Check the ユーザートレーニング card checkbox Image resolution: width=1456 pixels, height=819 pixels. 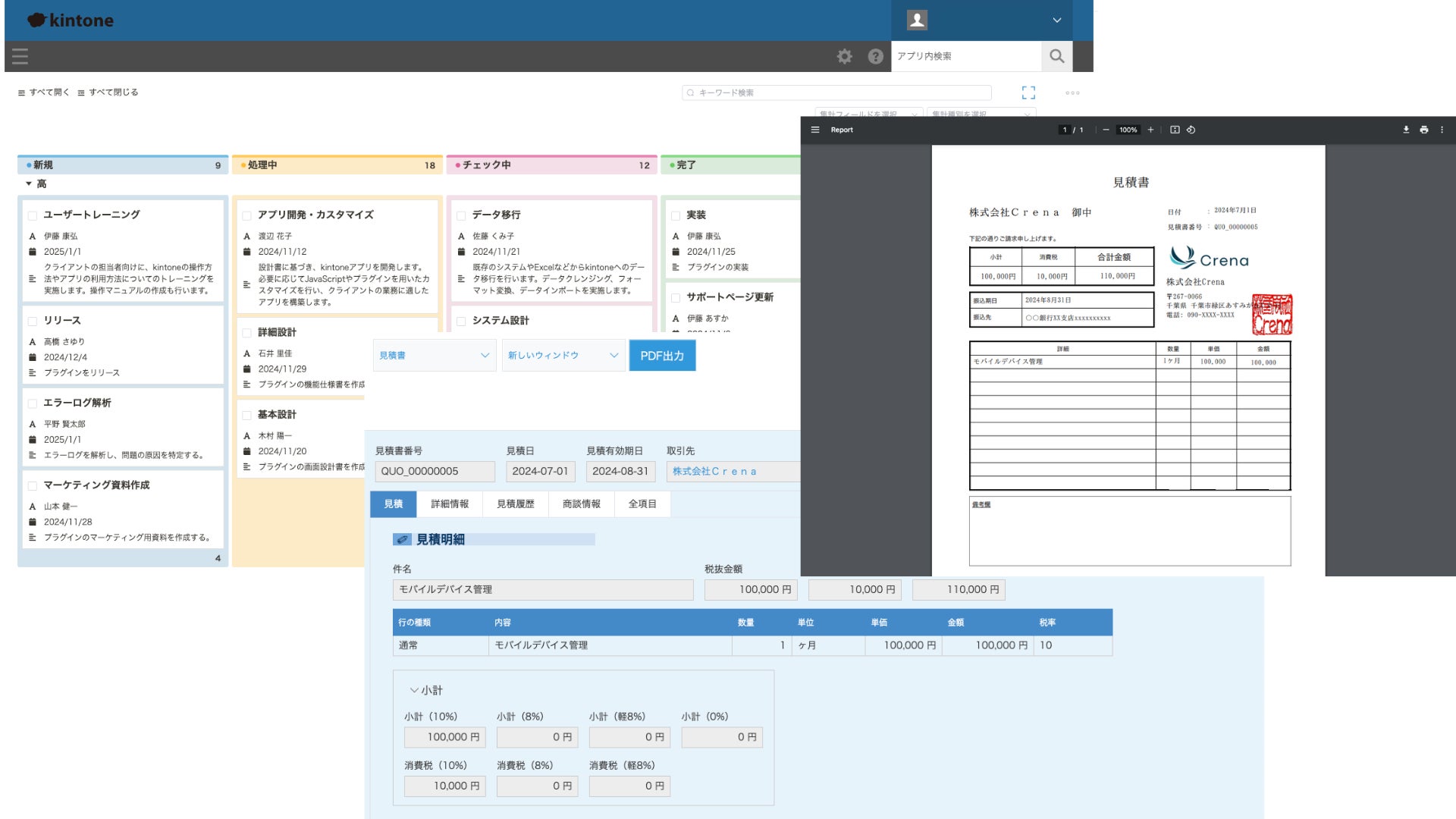[x=33, y=215]
